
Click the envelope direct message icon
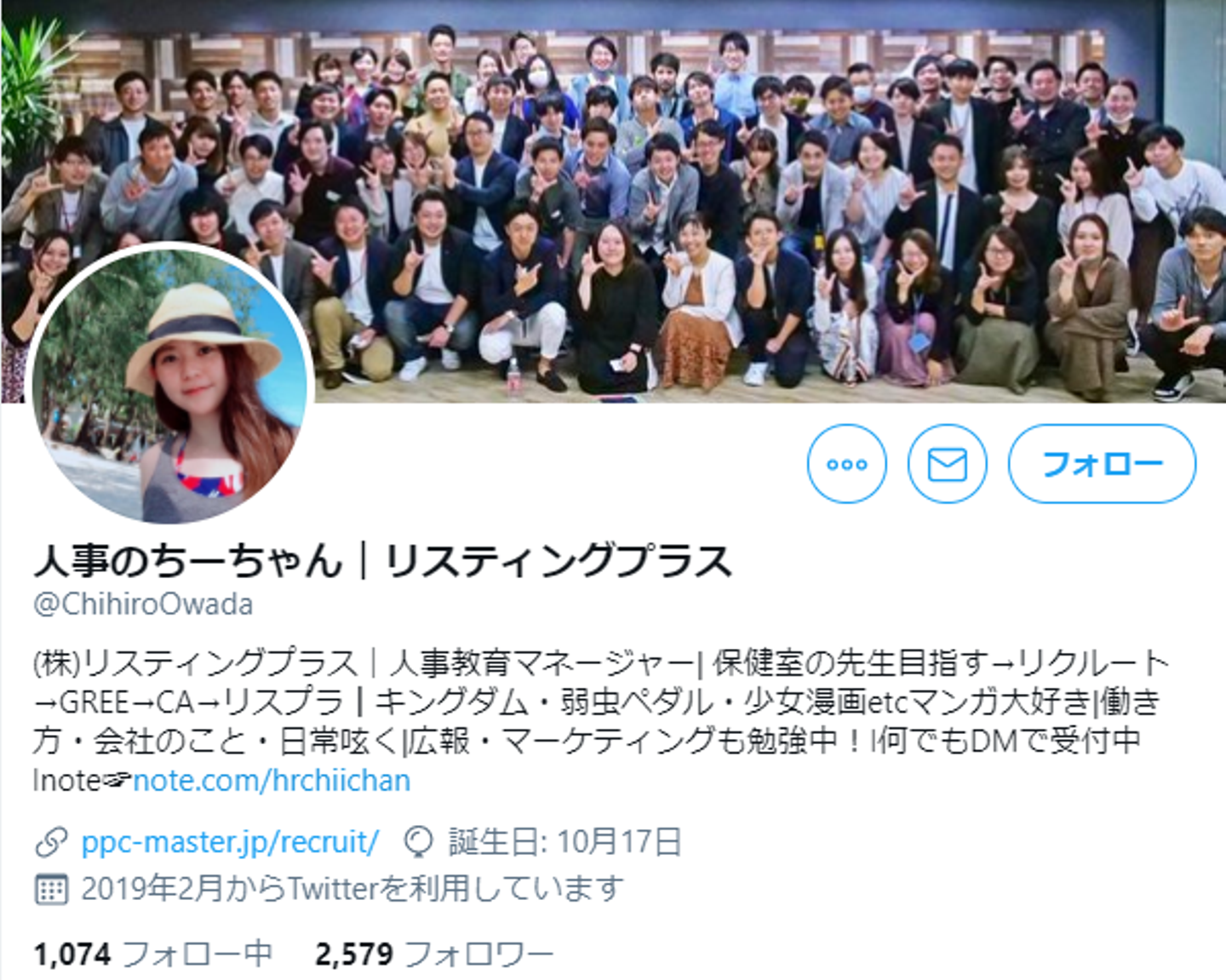click(947, 464)
